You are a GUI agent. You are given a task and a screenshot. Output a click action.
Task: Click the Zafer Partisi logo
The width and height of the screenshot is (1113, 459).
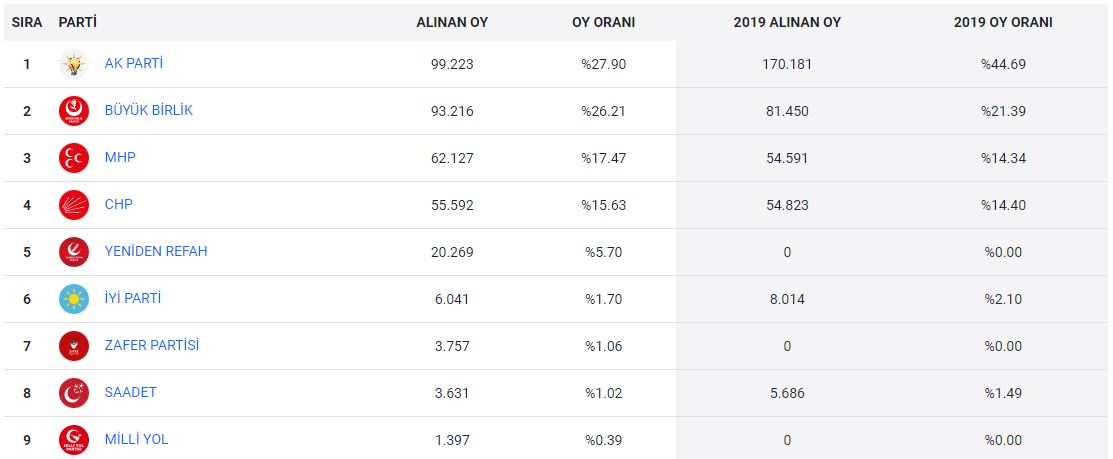[x=74, y=346]
